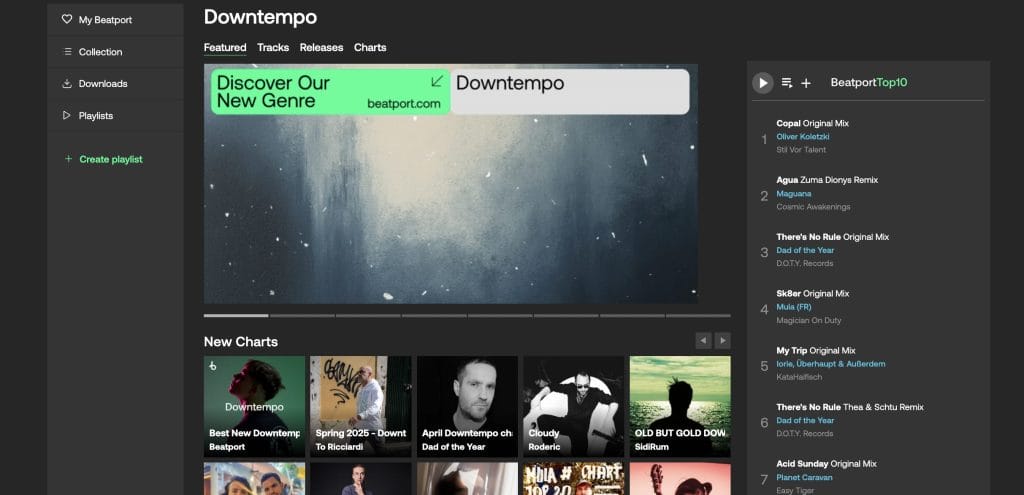Click the plus icon beside Create playlist

tap(68, 159)
